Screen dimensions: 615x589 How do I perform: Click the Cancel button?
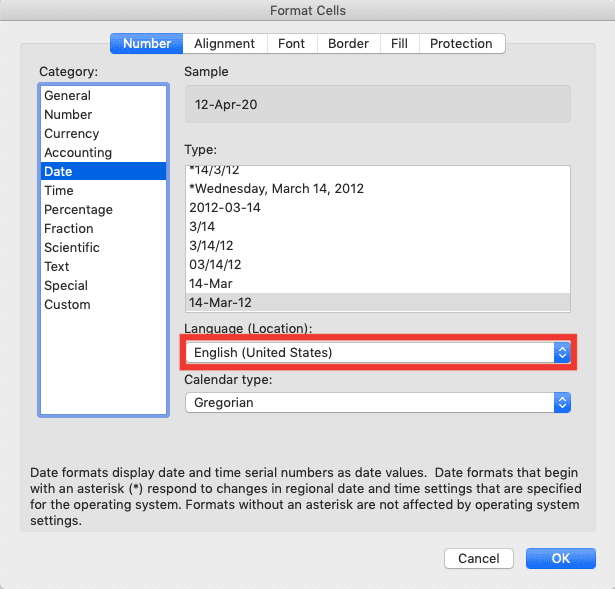coord(479,558)
